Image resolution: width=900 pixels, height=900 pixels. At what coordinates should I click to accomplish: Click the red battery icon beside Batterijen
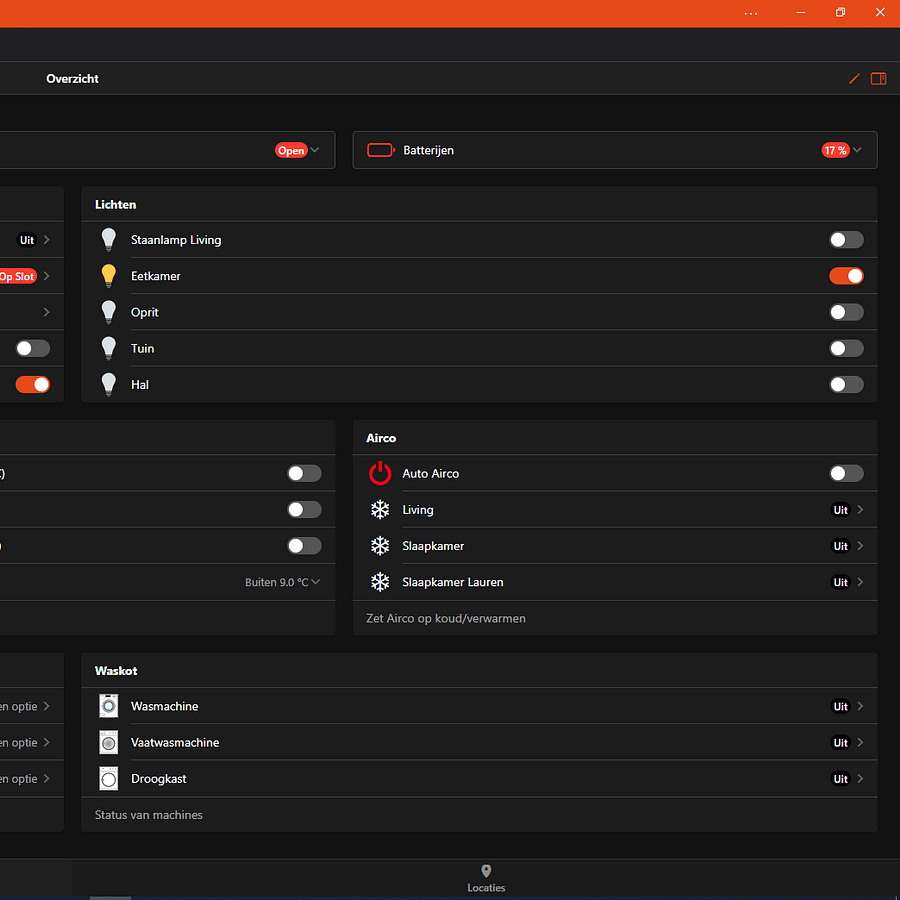click(x=380, y=150)
